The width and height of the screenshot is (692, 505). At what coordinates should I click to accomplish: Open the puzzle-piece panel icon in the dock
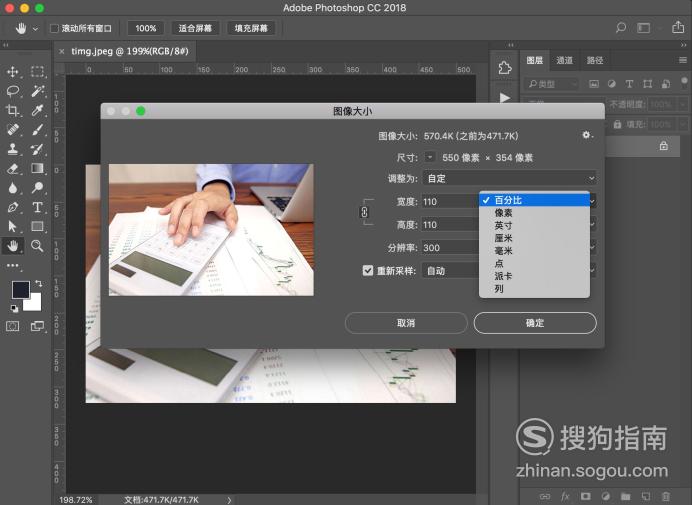505,68
